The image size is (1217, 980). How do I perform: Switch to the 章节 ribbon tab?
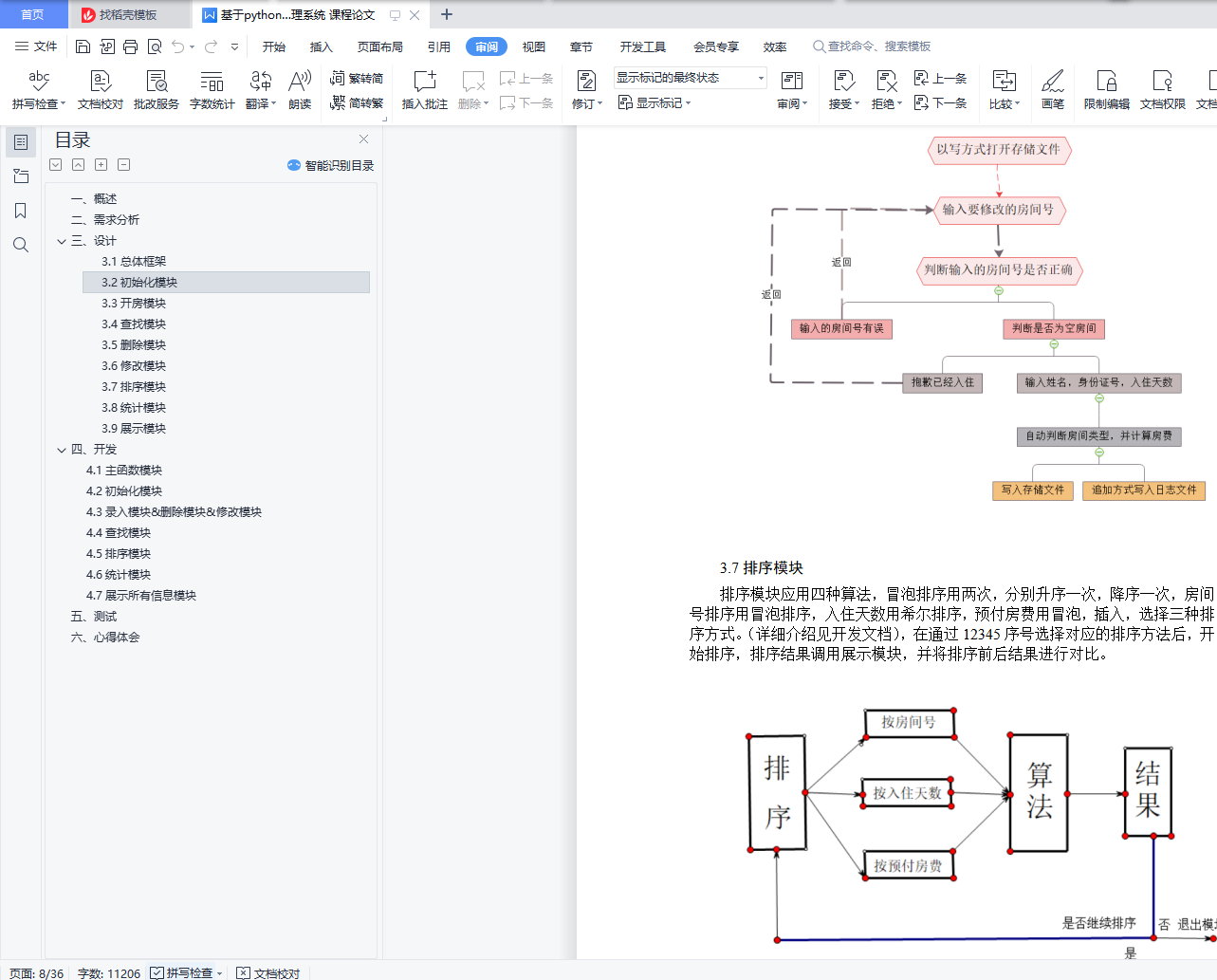click(x=581, y=46)
